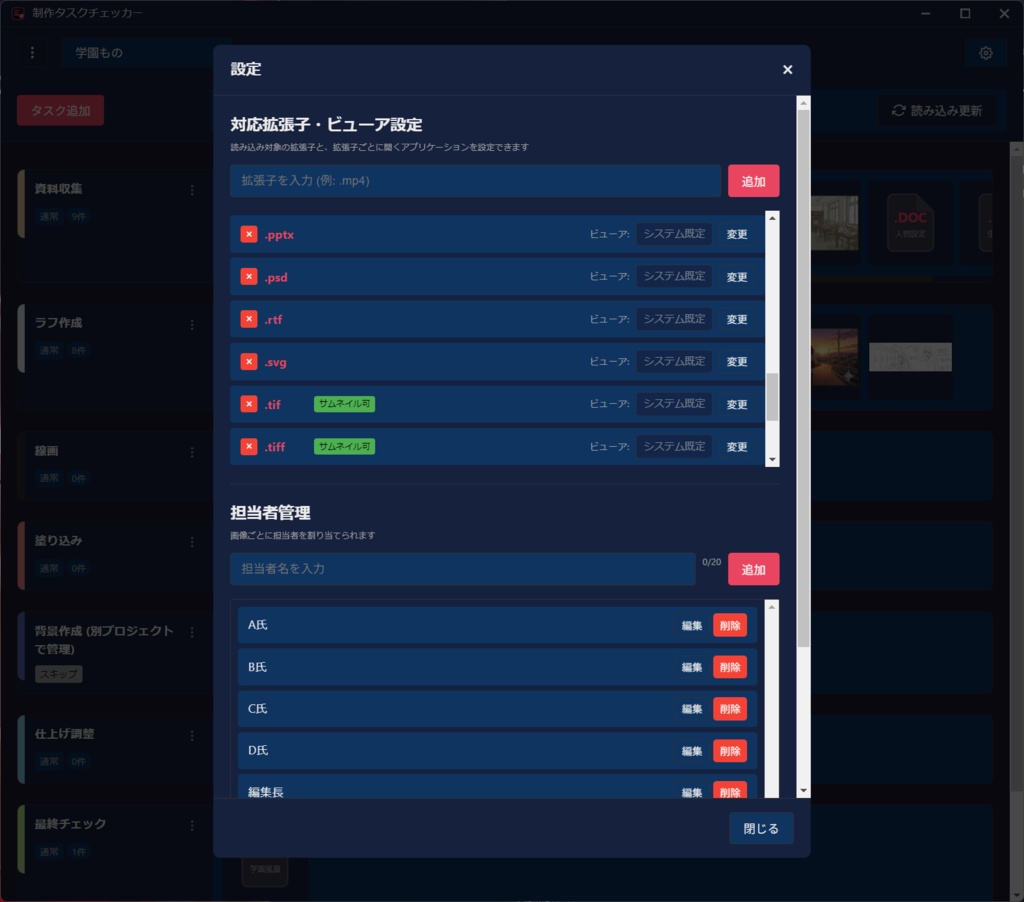The image size is (1024, 902).
Task: Click the settings gear icon top right
Action: (986, 53)
